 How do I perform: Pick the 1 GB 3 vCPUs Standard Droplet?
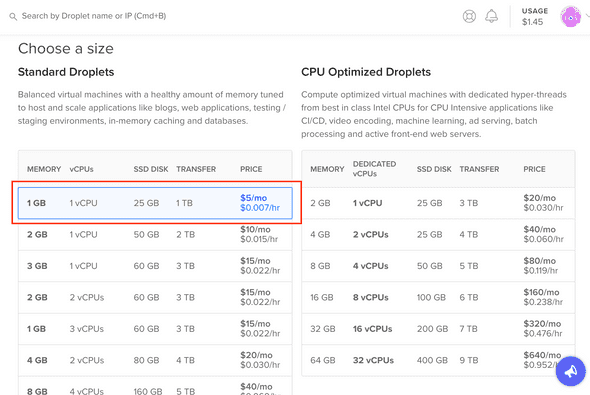click(x=155, y=329)
